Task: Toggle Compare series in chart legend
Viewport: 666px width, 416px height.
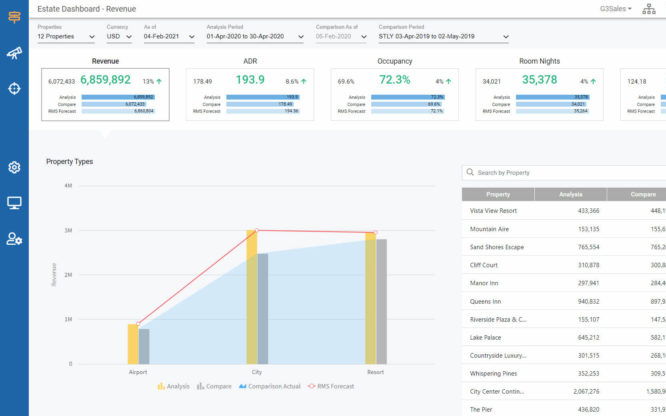Action: click(x=214, y=386)
